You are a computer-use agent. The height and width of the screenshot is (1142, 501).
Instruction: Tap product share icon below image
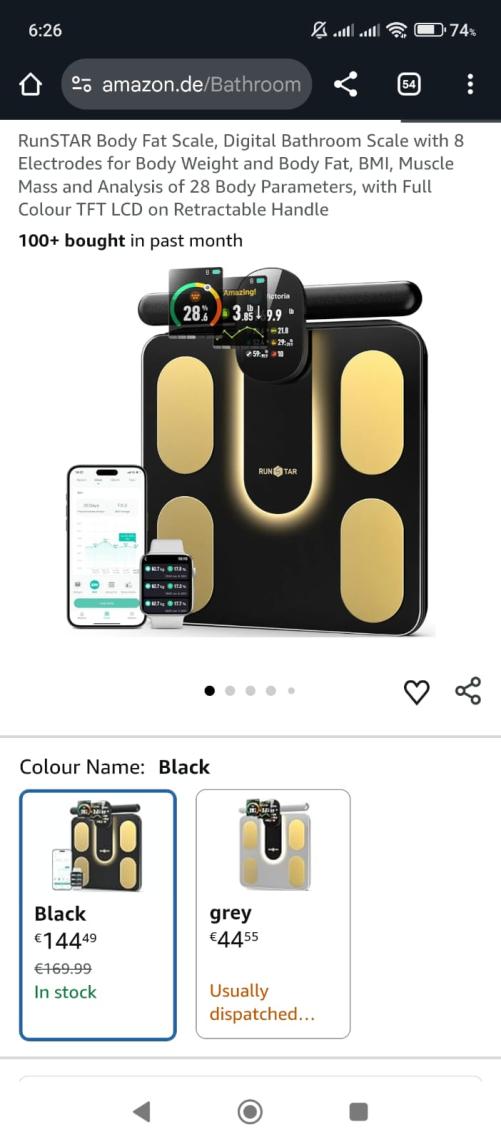468,690
